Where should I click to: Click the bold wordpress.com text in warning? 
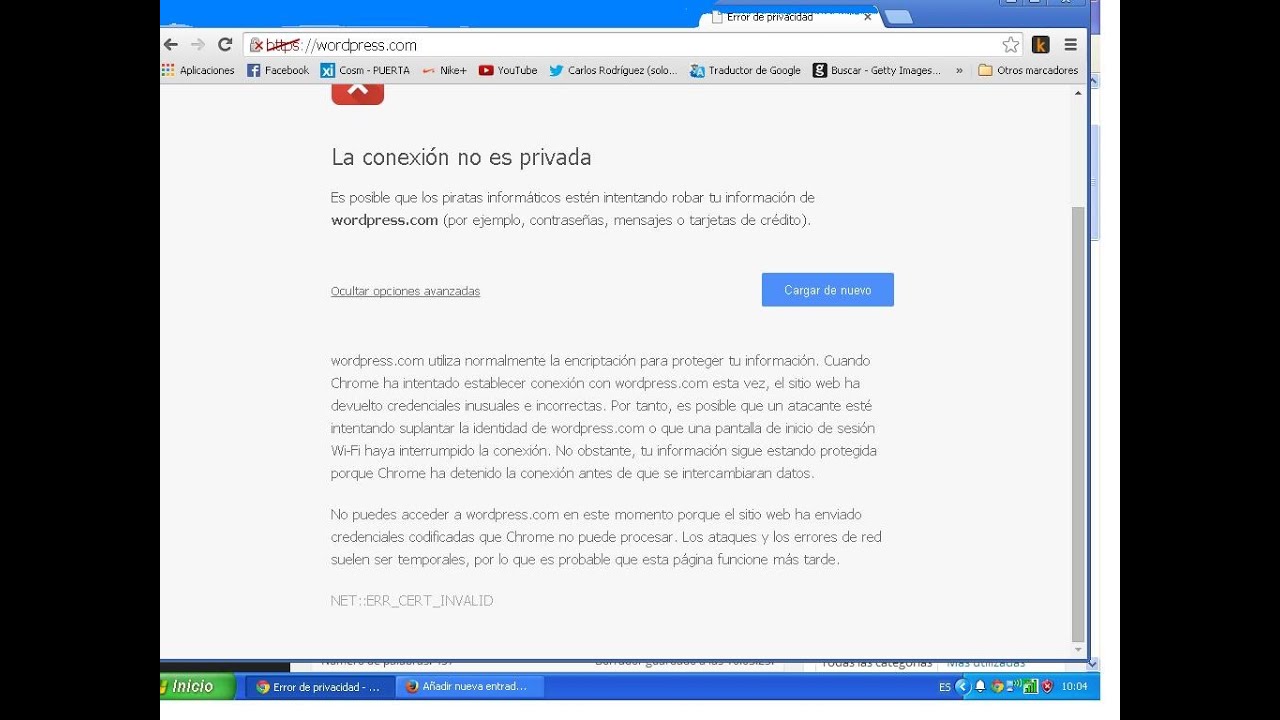click(385, 220)
